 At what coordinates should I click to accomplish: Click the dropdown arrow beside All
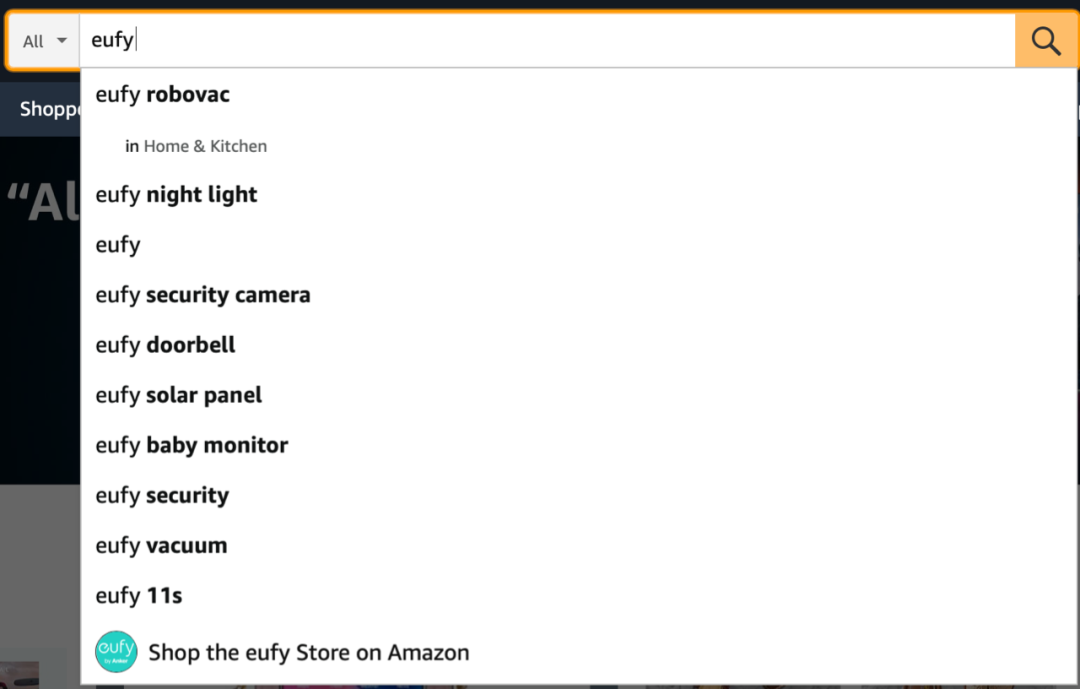(x=62, y=41)
